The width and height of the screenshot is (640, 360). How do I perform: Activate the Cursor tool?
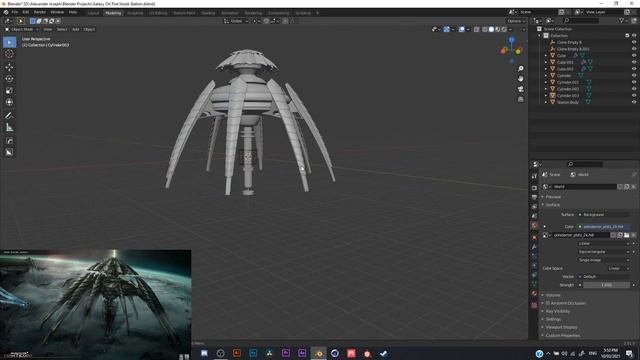pyautogui.click(x=9, y=54)
